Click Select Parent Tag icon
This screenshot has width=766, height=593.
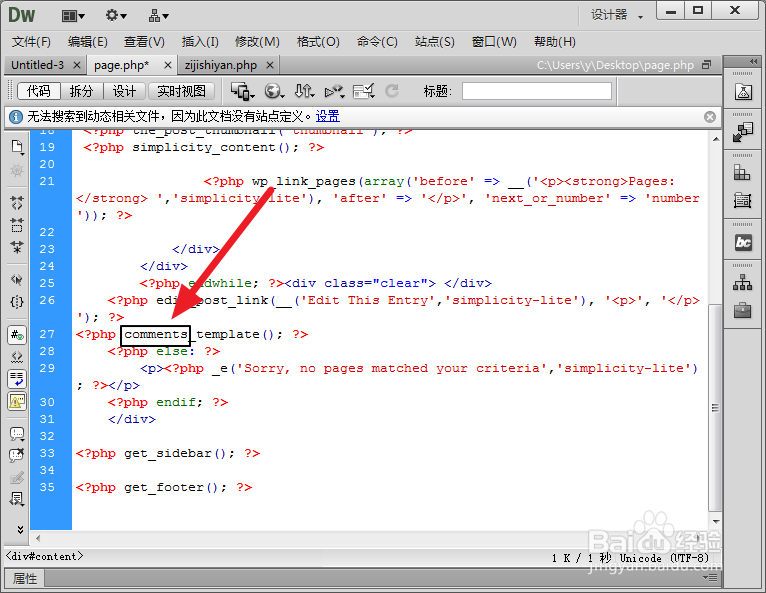pyautogui.click(x=17, y=279)
